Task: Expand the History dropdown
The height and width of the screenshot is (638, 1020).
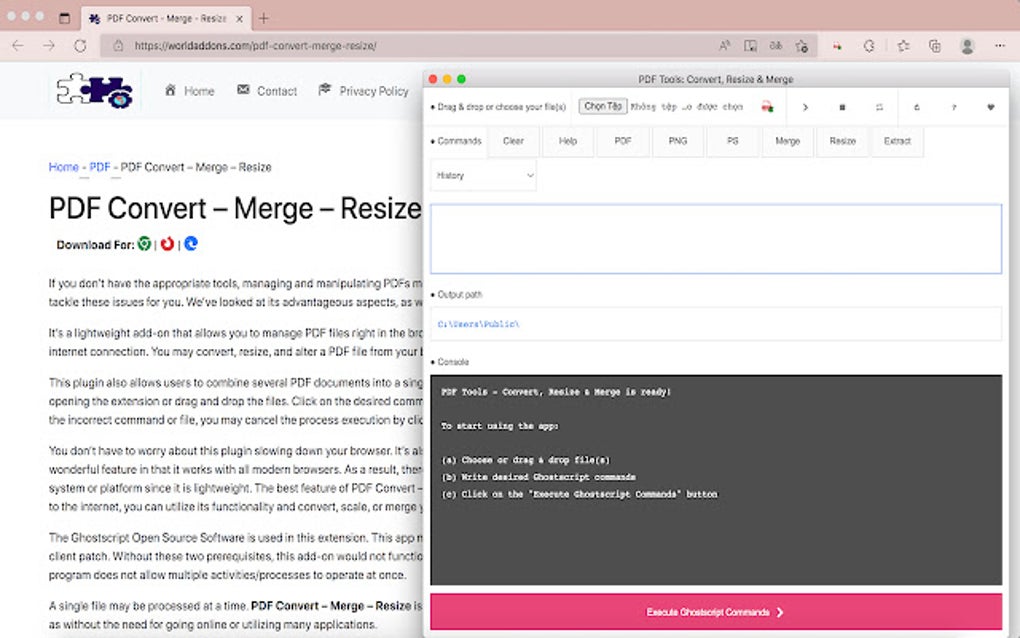Action: [x=484, y=176]
